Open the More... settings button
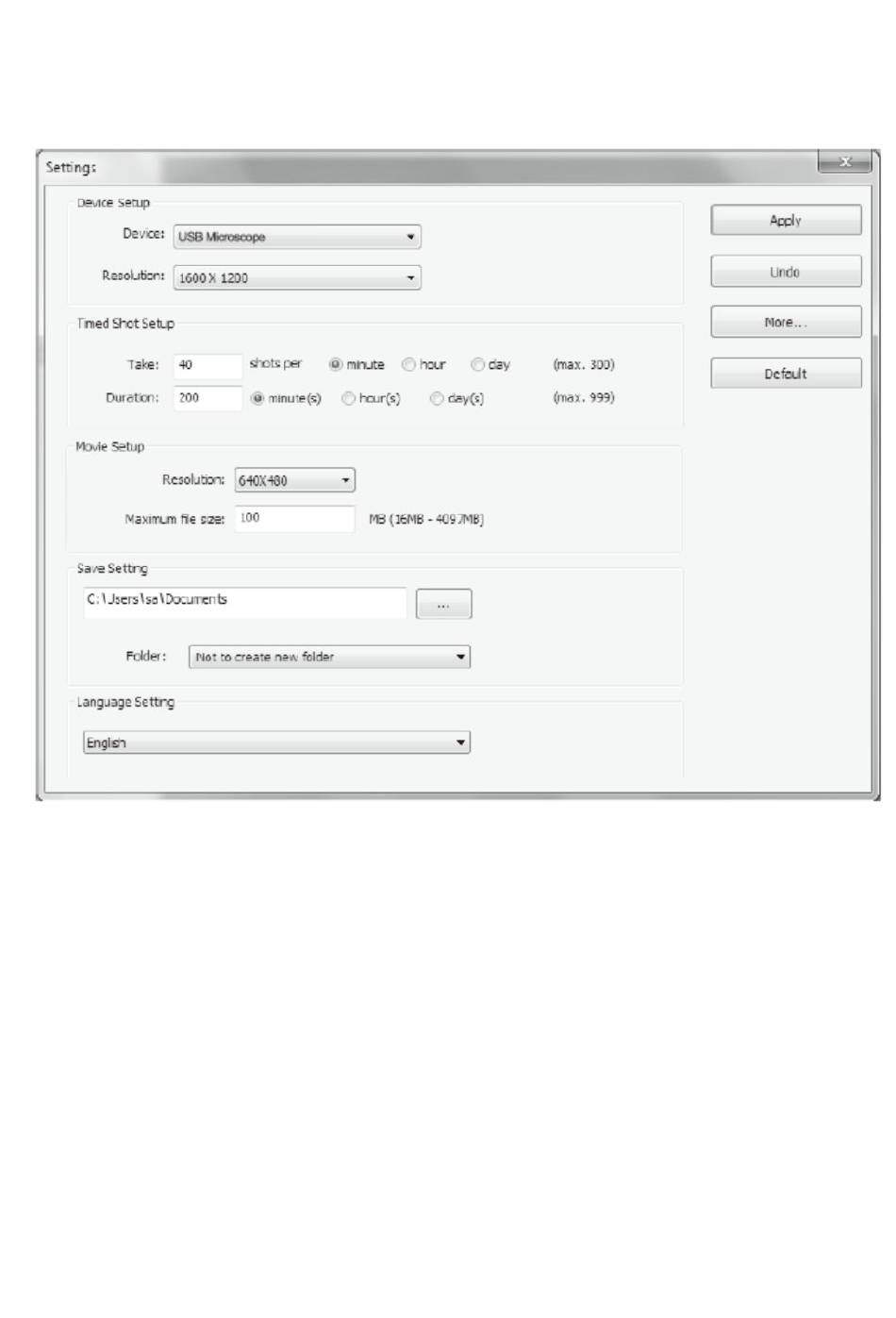The image size is (896, 1318). tap(786, 323)
